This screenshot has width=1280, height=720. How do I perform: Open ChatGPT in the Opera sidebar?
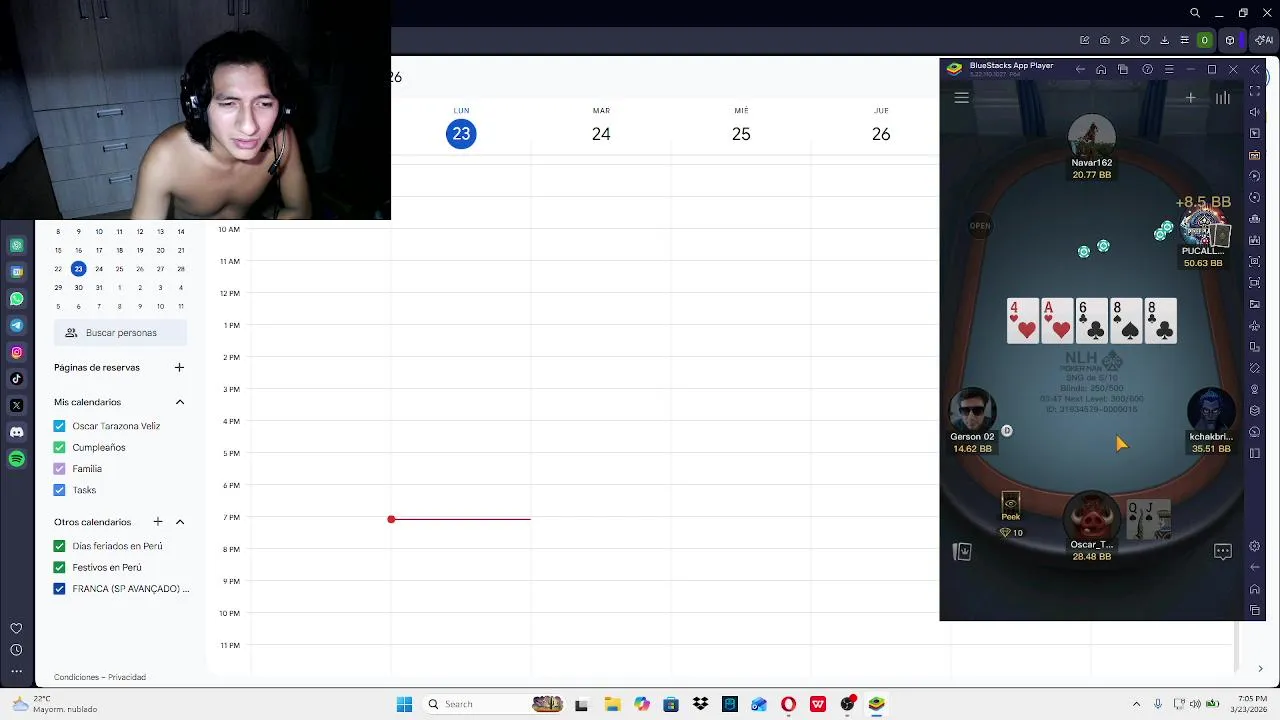(17, 245)
